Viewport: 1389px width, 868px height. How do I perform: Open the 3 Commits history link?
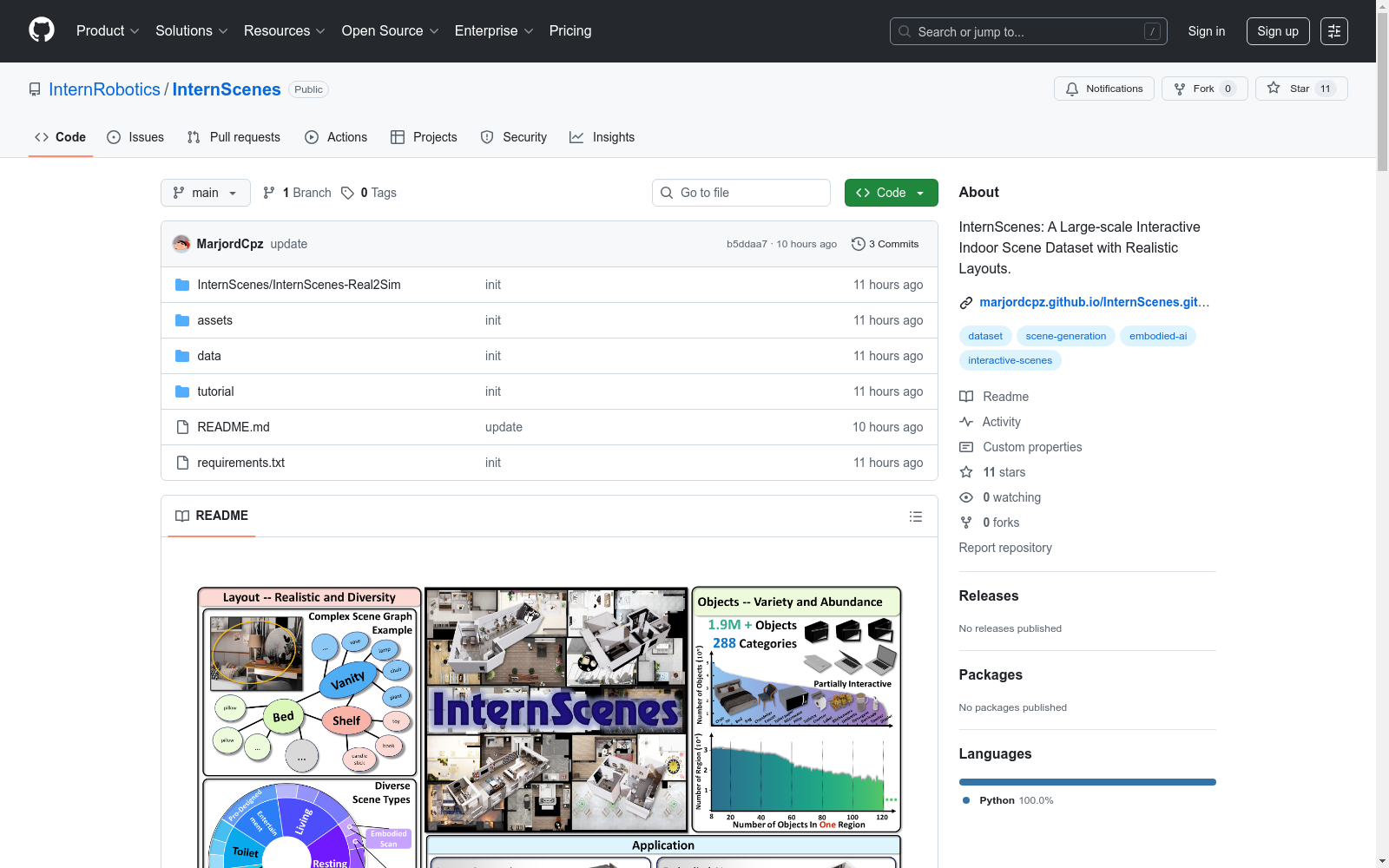(885, 244)
